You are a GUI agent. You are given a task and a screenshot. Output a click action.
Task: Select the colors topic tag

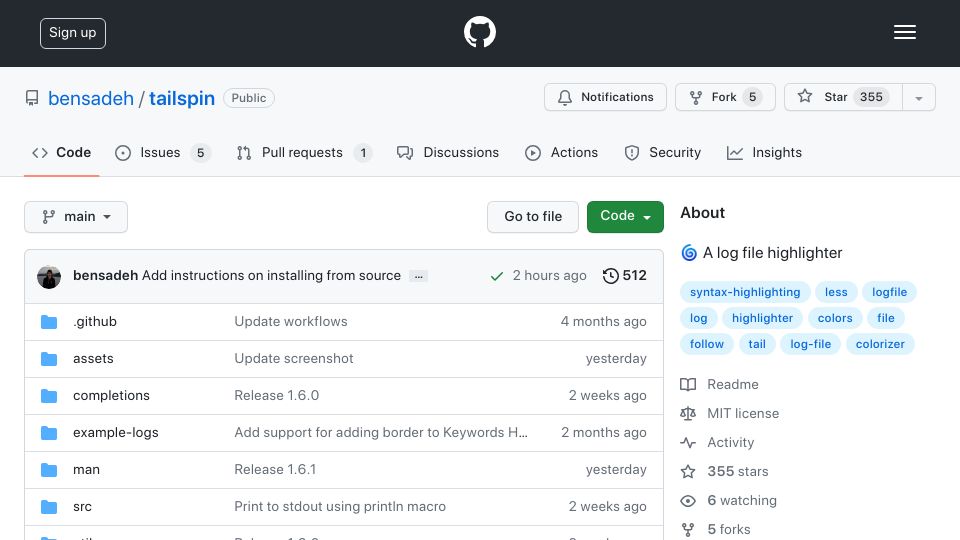[x=835, y=318]
